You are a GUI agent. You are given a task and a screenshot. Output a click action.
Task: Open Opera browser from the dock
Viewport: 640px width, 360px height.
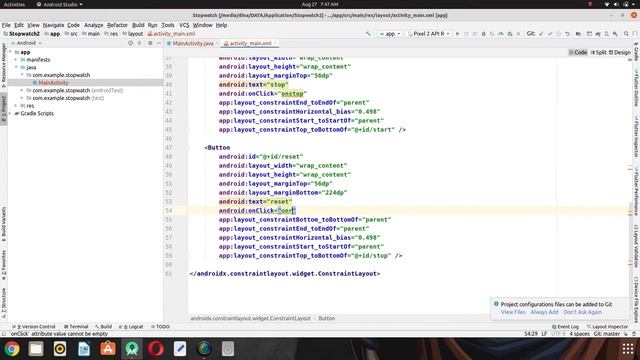156,349
